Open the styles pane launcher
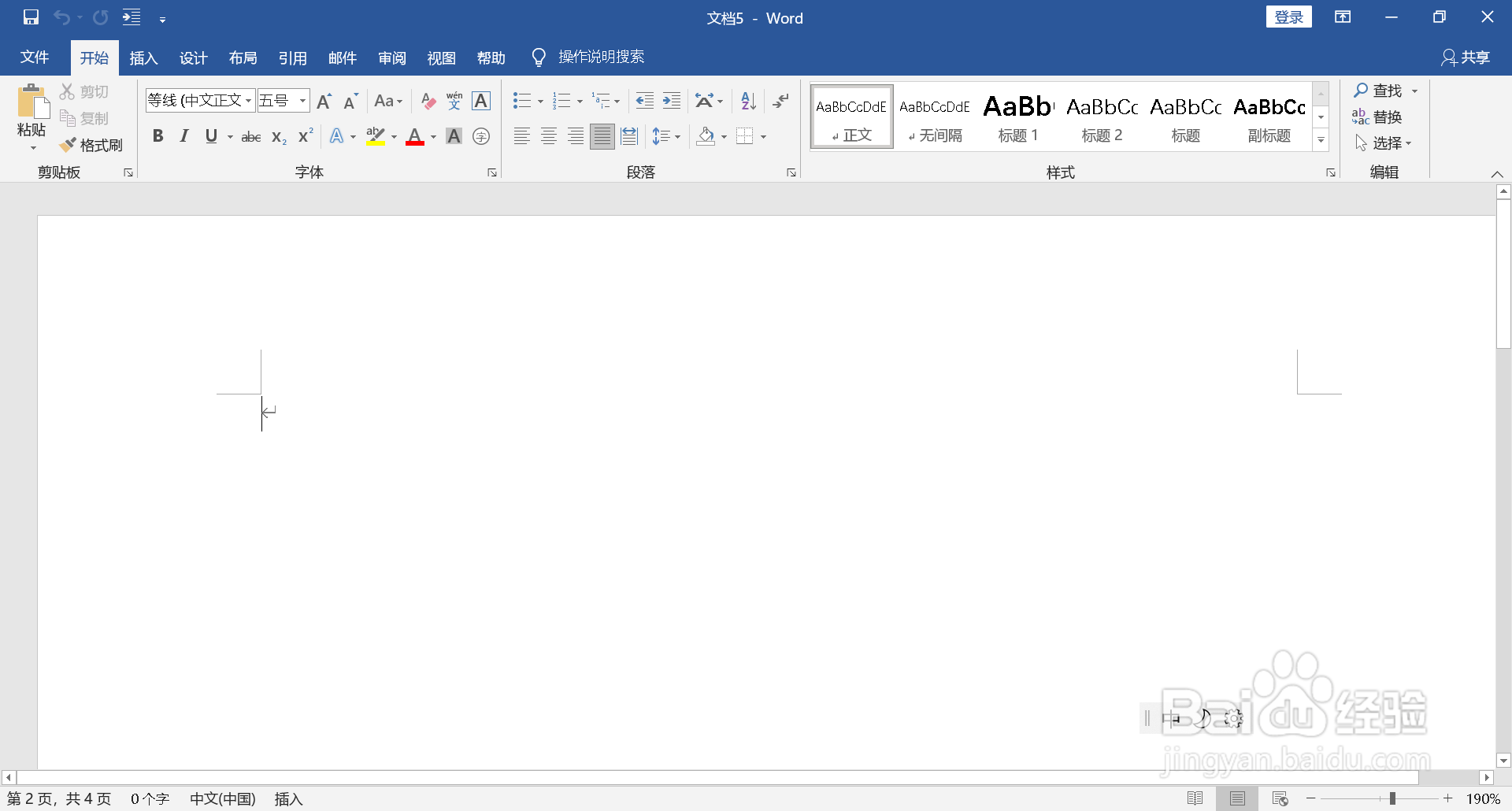1512x811 pixels. tap(1331, 172)
